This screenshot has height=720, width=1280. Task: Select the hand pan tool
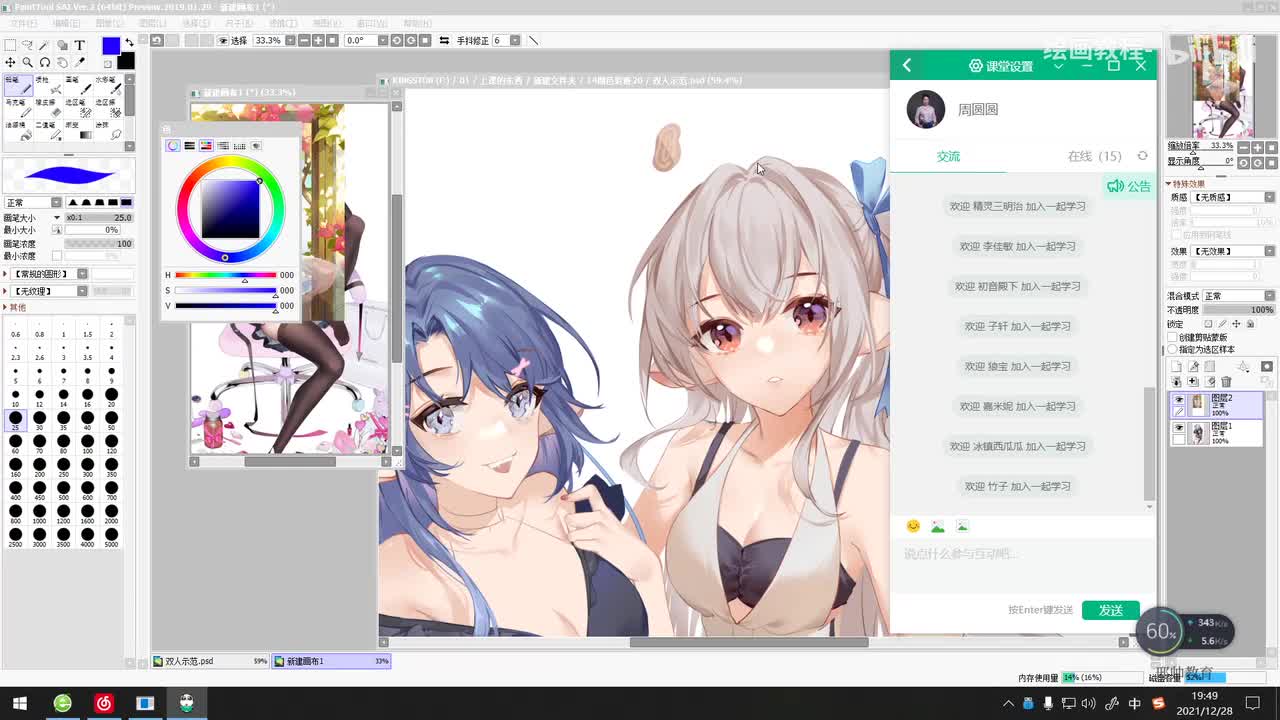click(62, 62)
